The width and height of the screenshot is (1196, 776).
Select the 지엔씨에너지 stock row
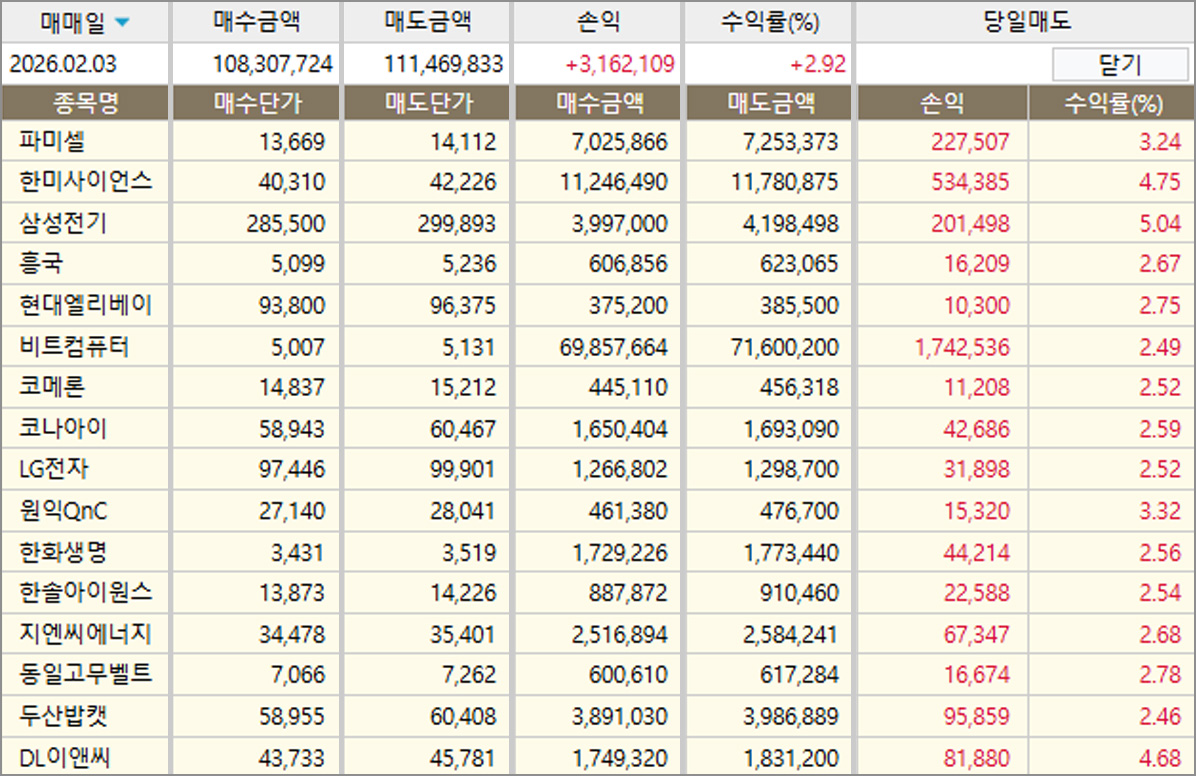tap(85, 633)
